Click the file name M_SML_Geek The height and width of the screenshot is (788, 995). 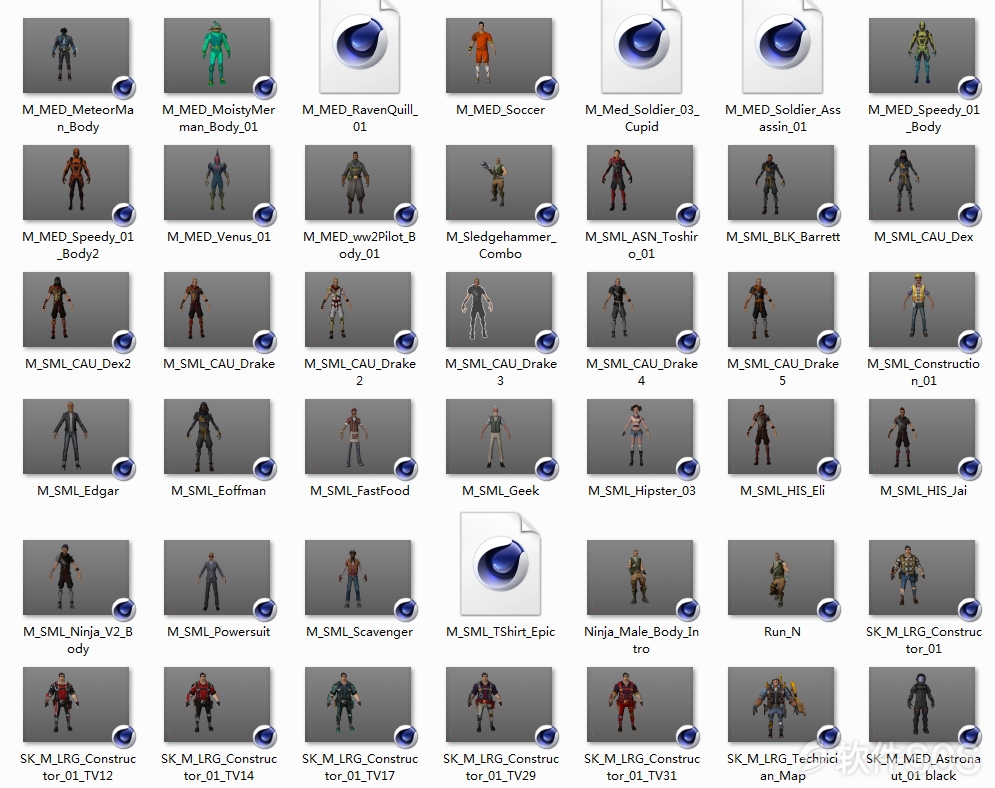(501, 490)
